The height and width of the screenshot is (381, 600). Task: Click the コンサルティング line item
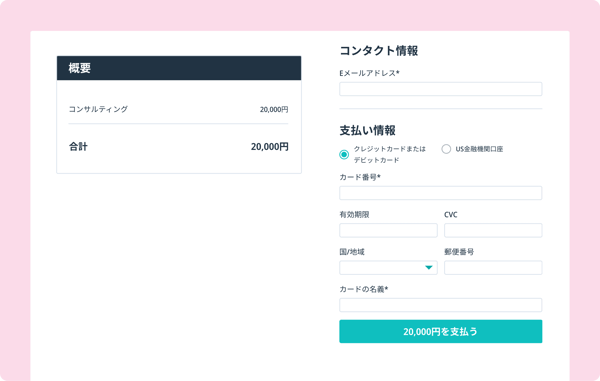point(98,109)
